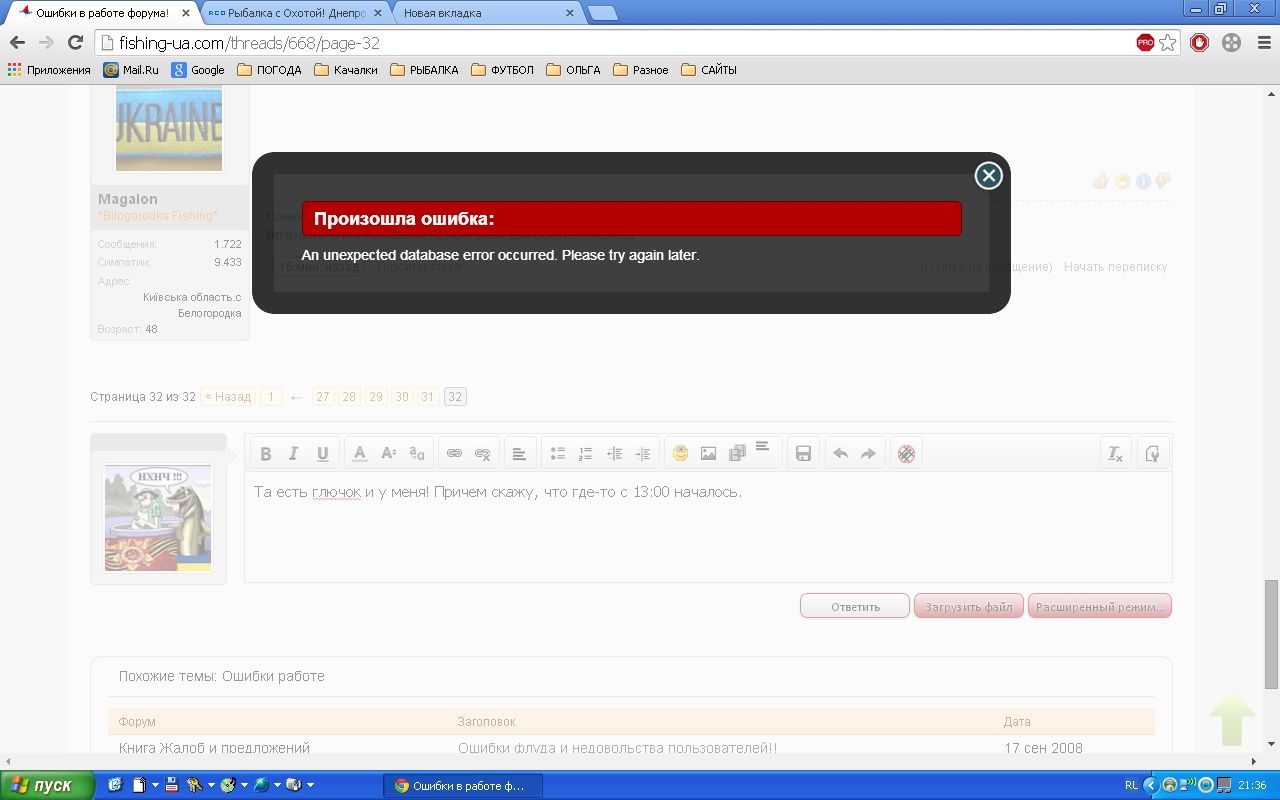This screenshot has width=1280, height=800.
Task: Toggle the ordered list button
Action: [586, 454]
